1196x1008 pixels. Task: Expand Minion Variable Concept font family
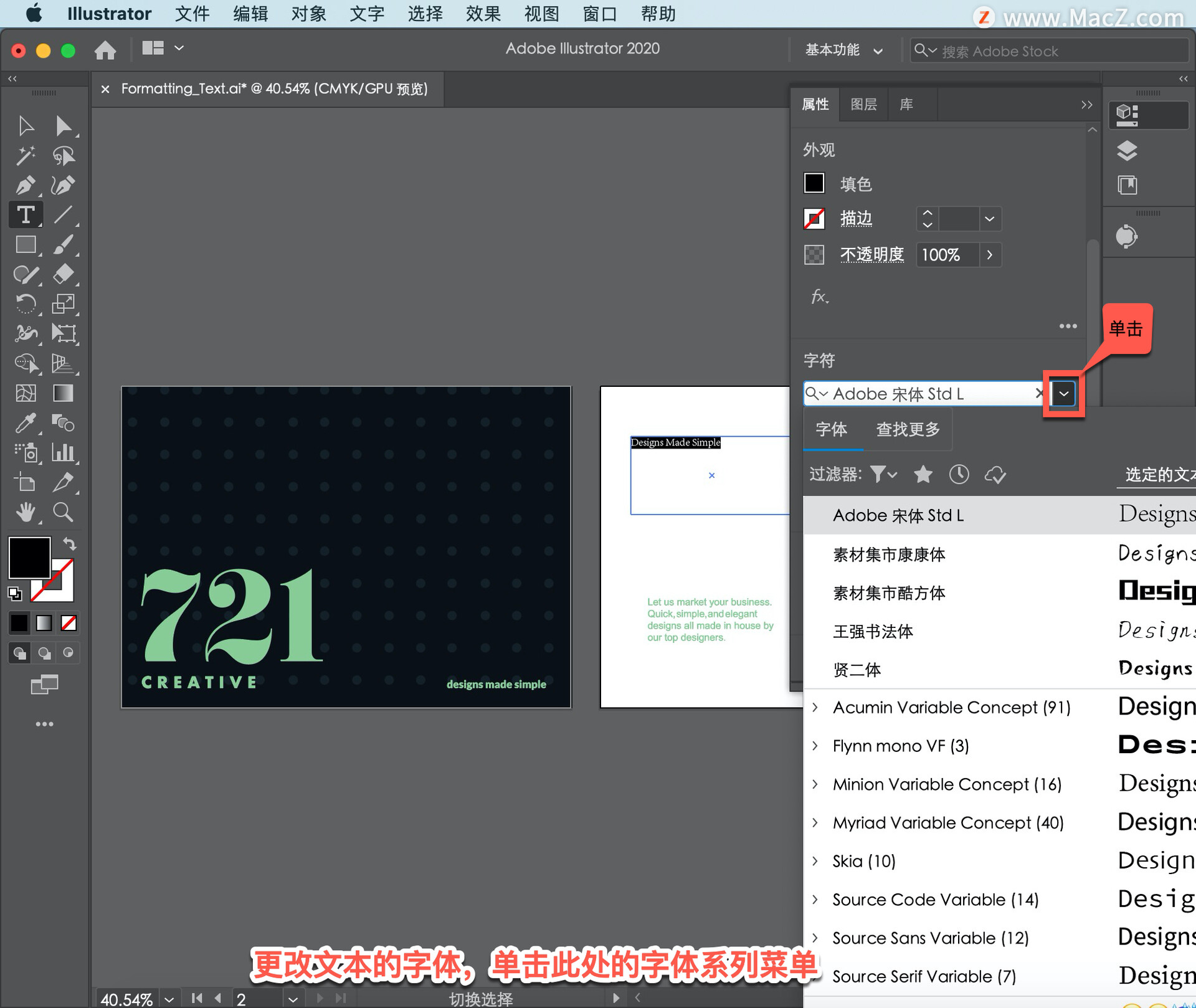(815, 784)
